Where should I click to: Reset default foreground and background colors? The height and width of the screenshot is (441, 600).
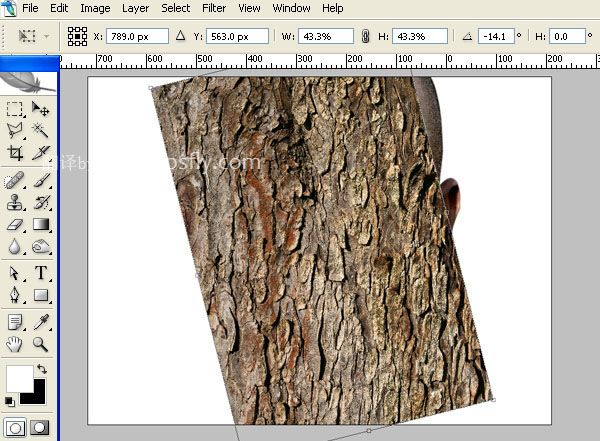pos(10,402)
